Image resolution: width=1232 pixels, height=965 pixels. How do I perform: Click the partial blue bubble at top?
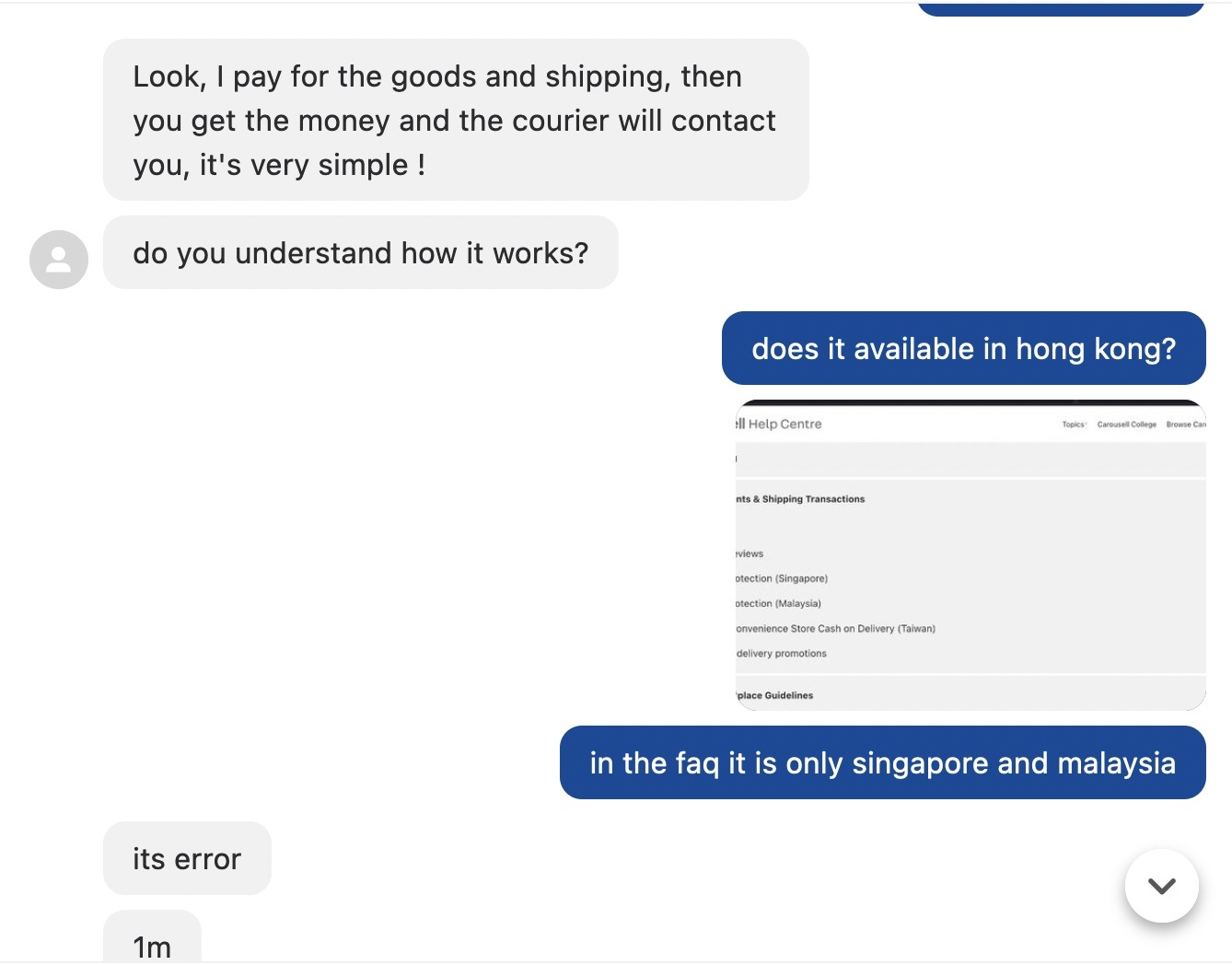(x=1061, y=8)
